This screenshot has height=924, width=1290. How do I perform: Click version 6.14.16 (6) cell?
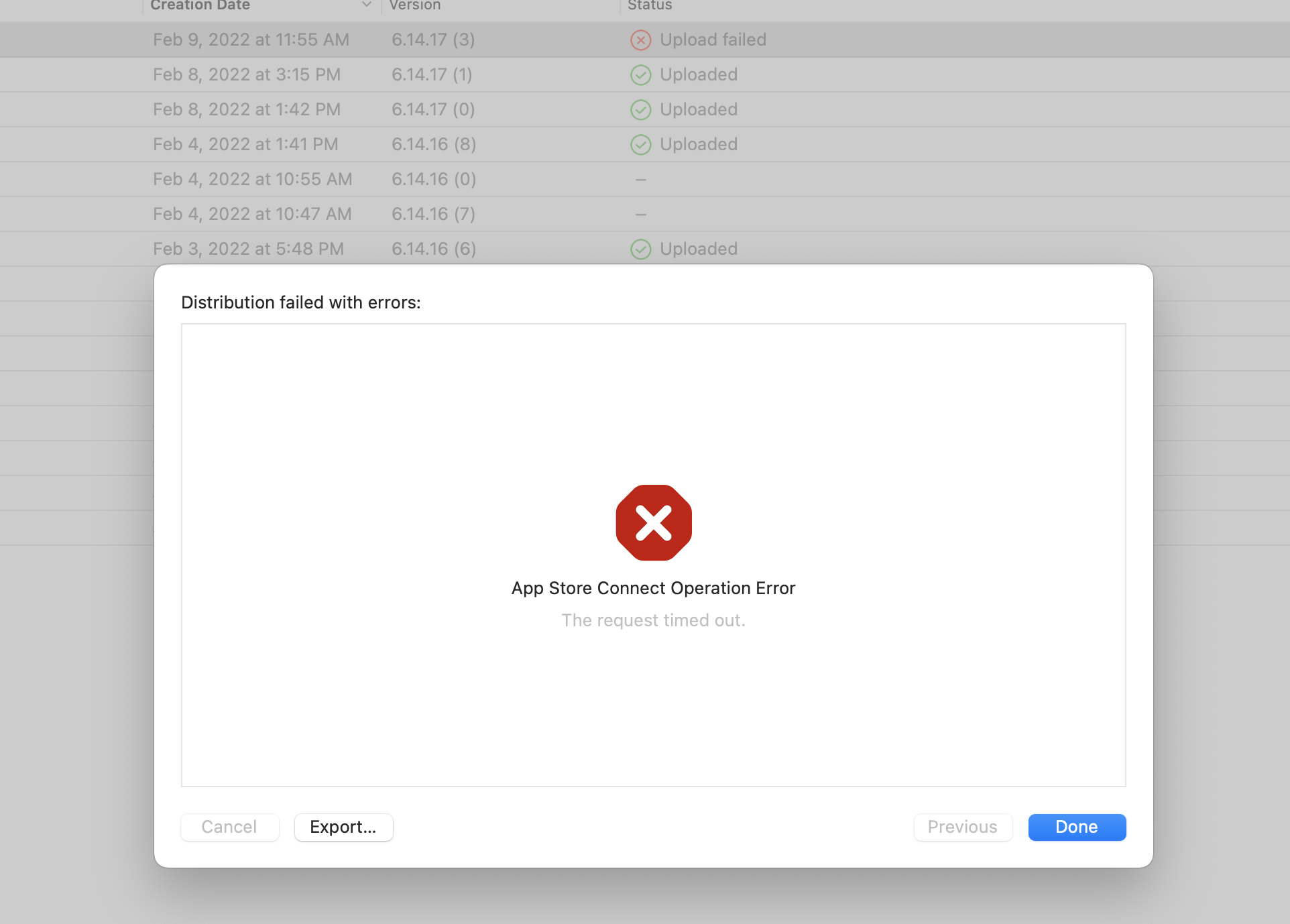click(x=434, y=249)
